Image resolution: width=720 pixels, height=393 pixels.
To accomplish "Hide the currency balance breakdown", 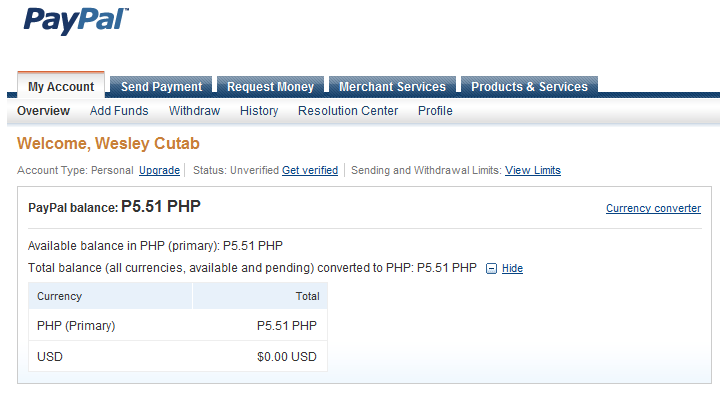I will click(512, 268).
